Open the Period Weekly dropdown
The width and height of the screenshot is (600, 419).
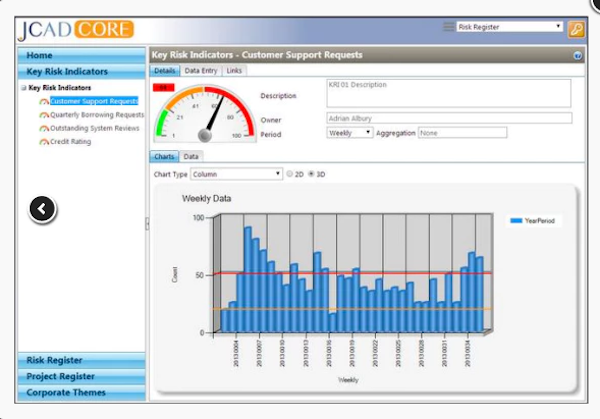coord(350,132)
